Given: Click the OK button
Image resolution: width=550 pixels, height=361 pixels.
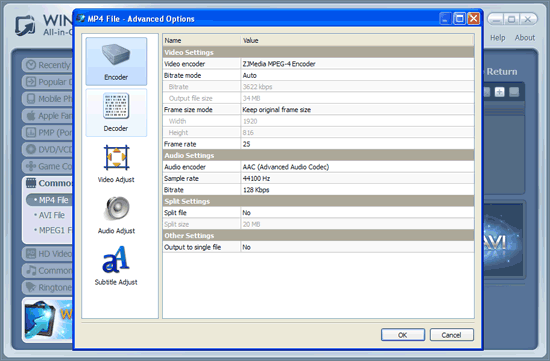Looking at the screenshot, I should point(403,335).
